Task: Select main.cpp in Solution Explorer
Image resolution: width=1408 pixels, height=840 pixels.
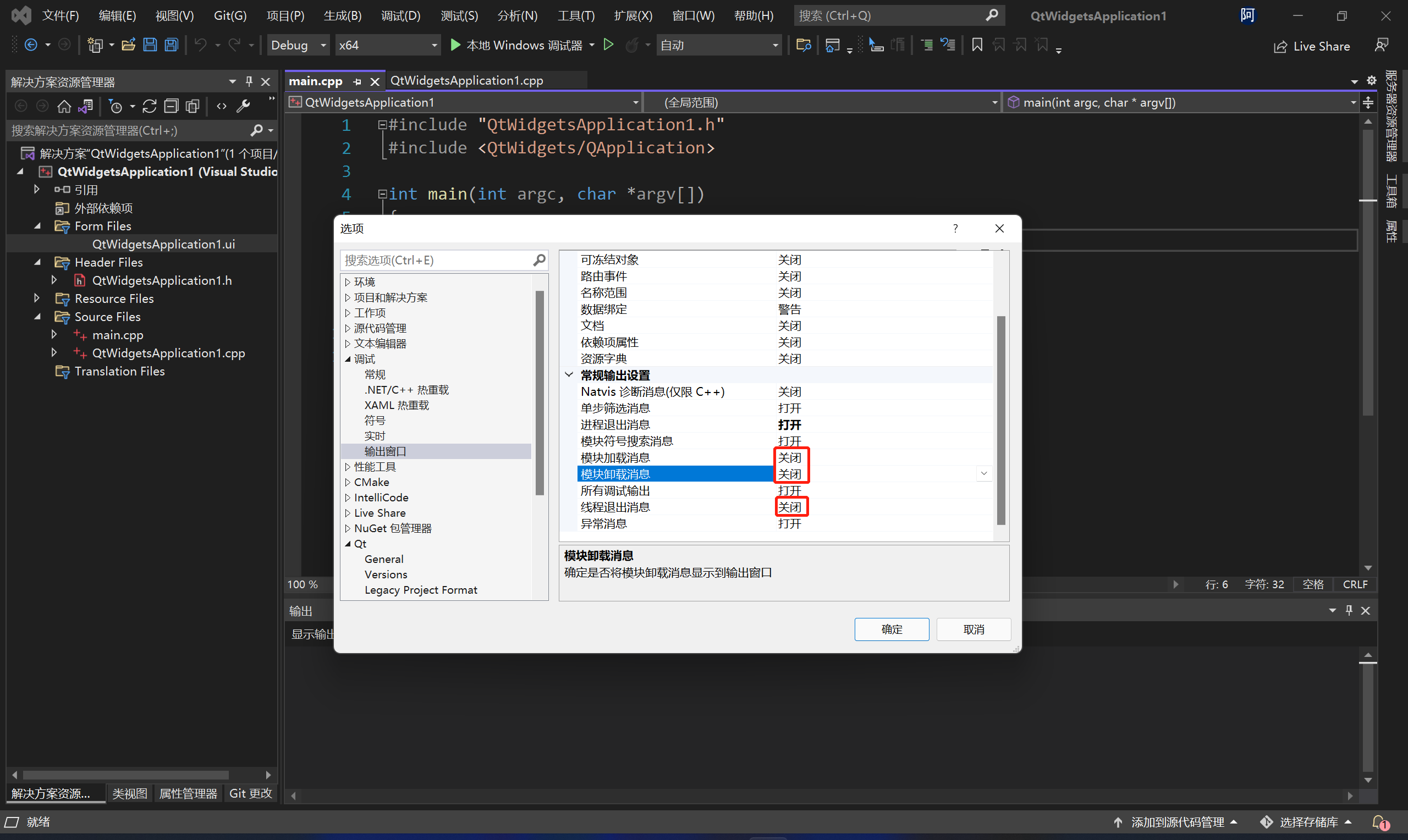Action: click(118, 335)
